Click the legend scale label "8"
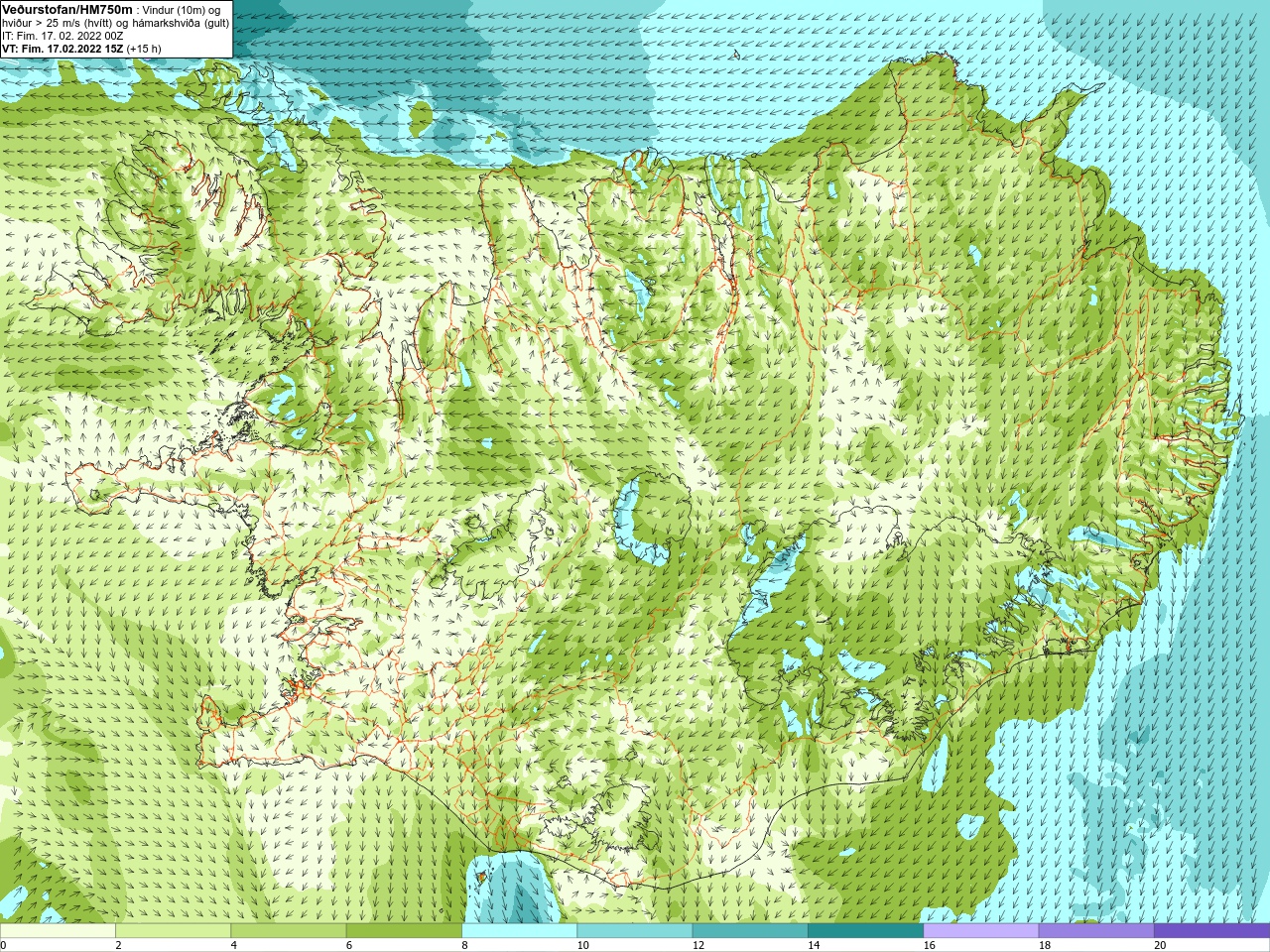The height and width of the screenshot is (952, 1270). click(x=464, y=945)
